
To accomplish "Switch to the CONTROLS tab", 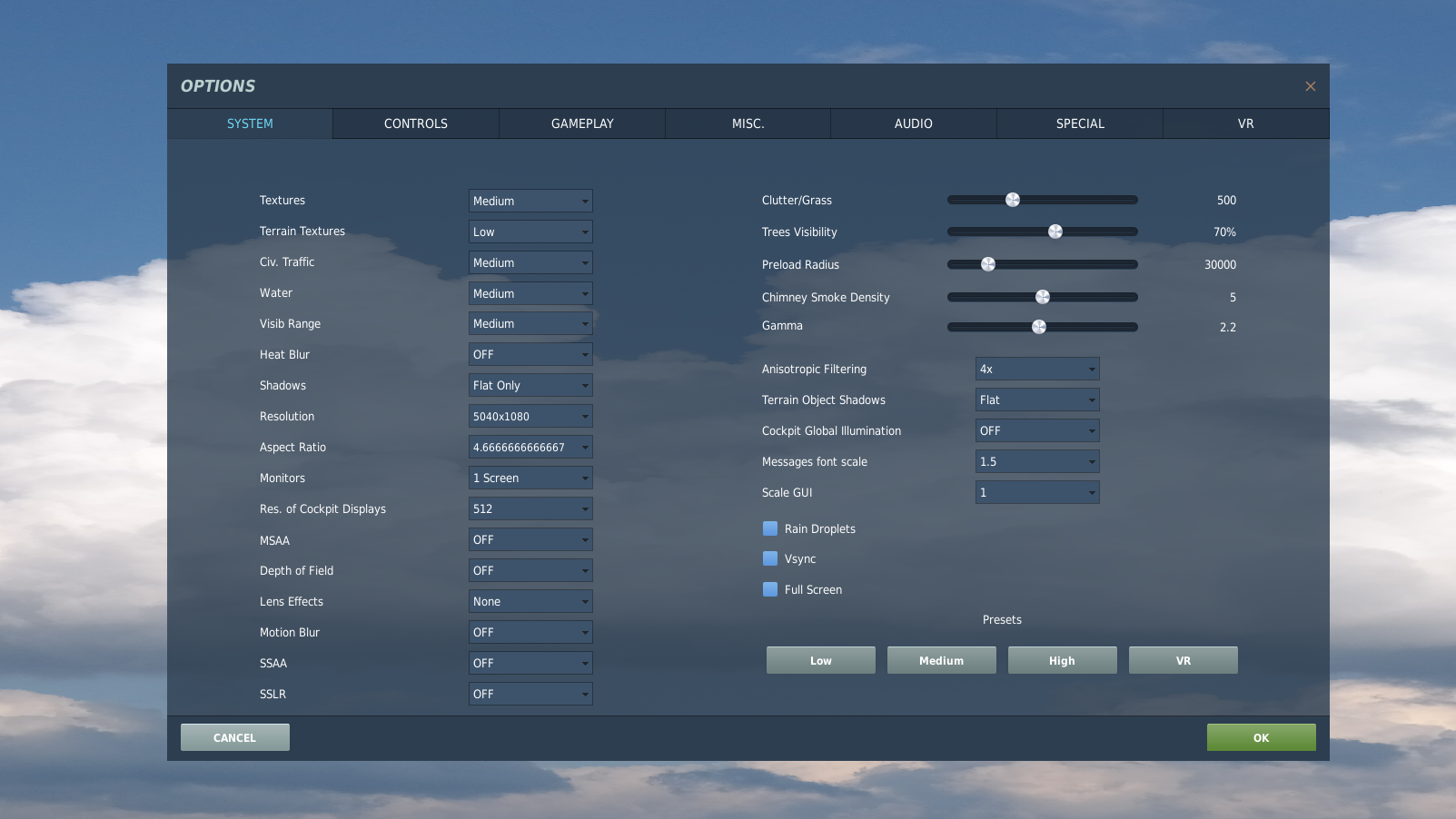I will (416, 123).
